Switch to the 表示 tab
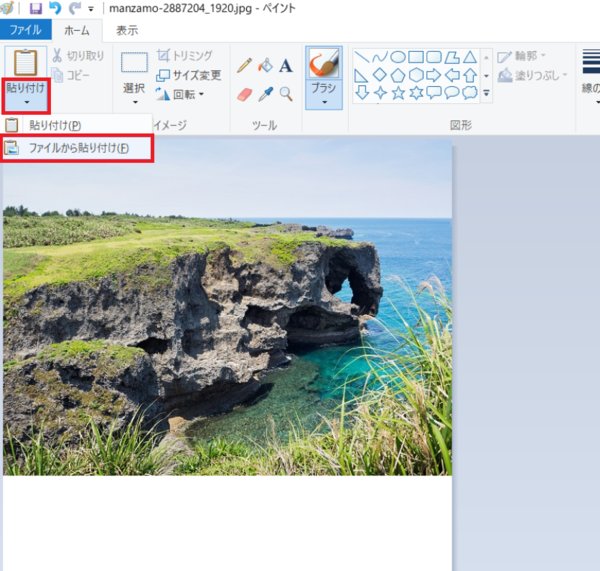 (x=127, y=31)
